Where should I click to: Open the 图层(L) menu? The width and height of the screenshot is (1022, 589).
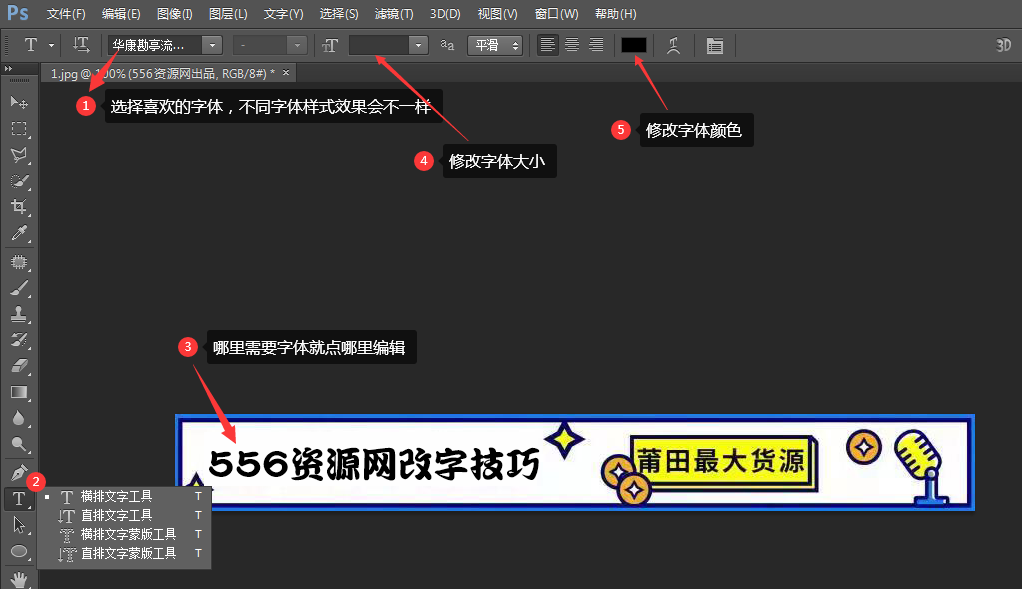point(228,14)
